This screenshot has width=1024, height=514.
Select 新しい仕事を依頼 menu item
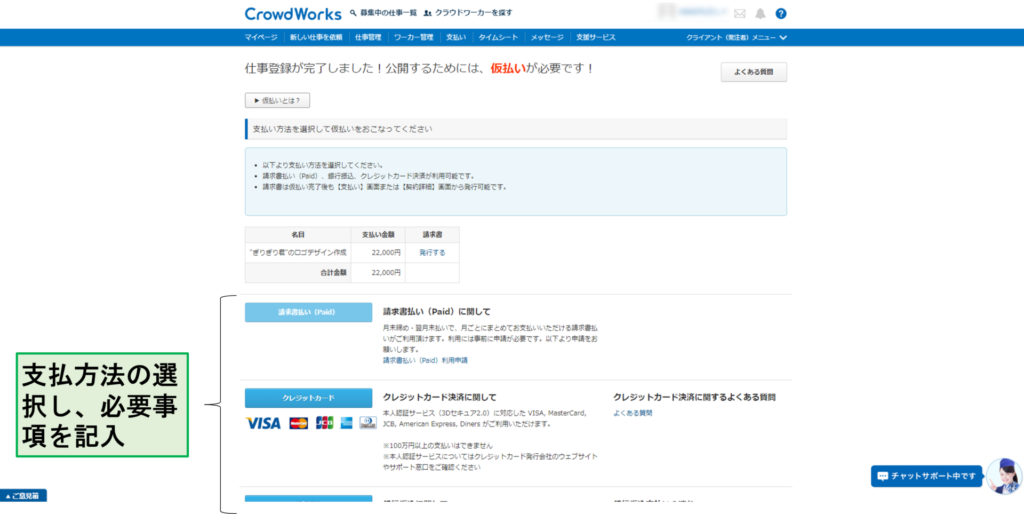click(x=316, y=37)
